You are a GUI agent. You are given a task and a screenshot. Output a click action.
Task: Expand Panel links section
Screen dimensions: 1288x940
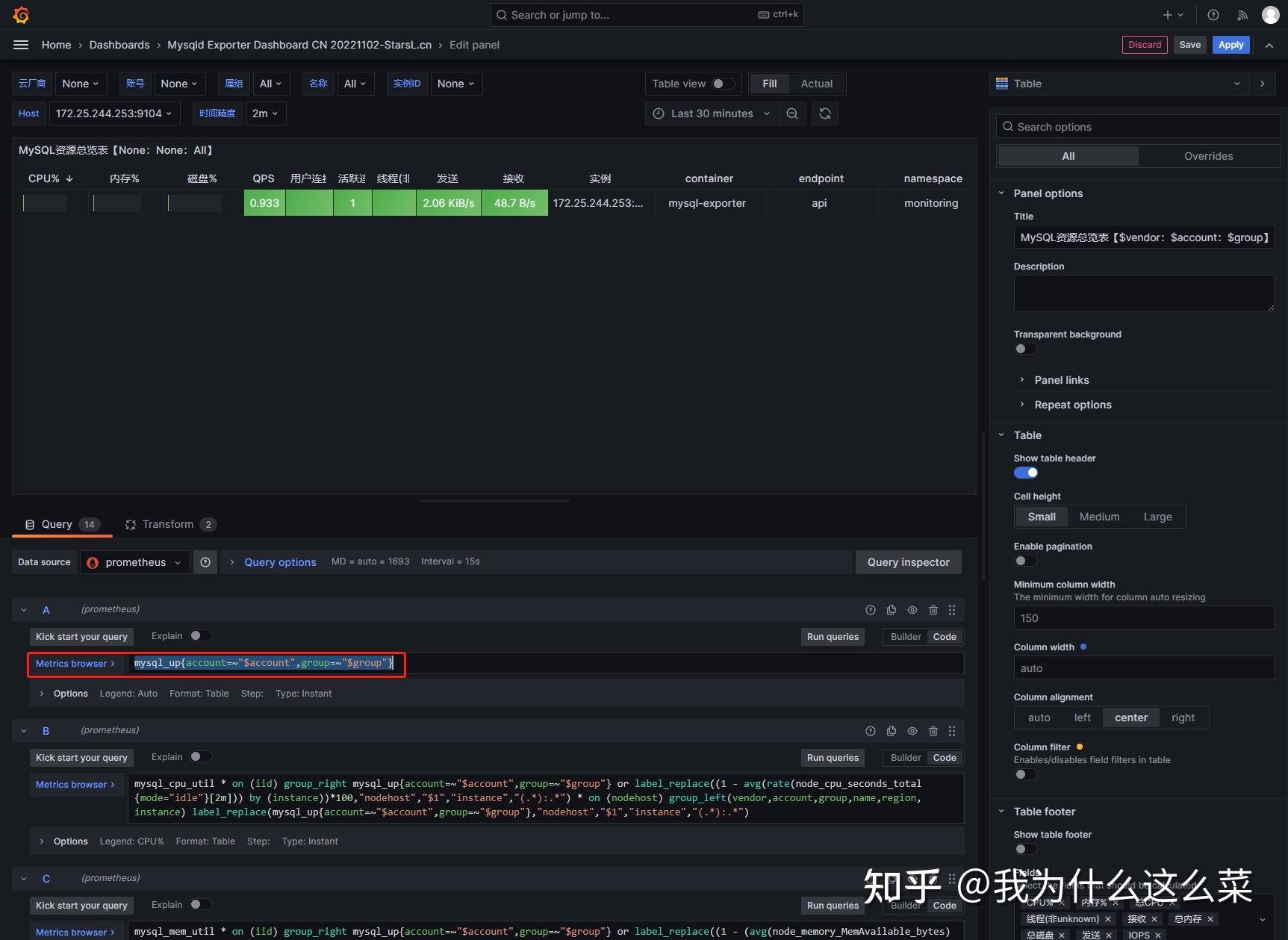pos(1062,380)
